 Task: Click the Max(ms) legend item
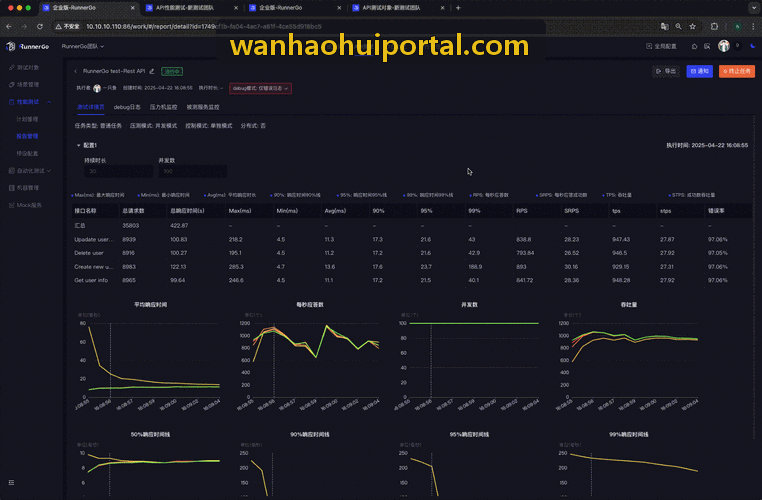click(x=98, y=195)
